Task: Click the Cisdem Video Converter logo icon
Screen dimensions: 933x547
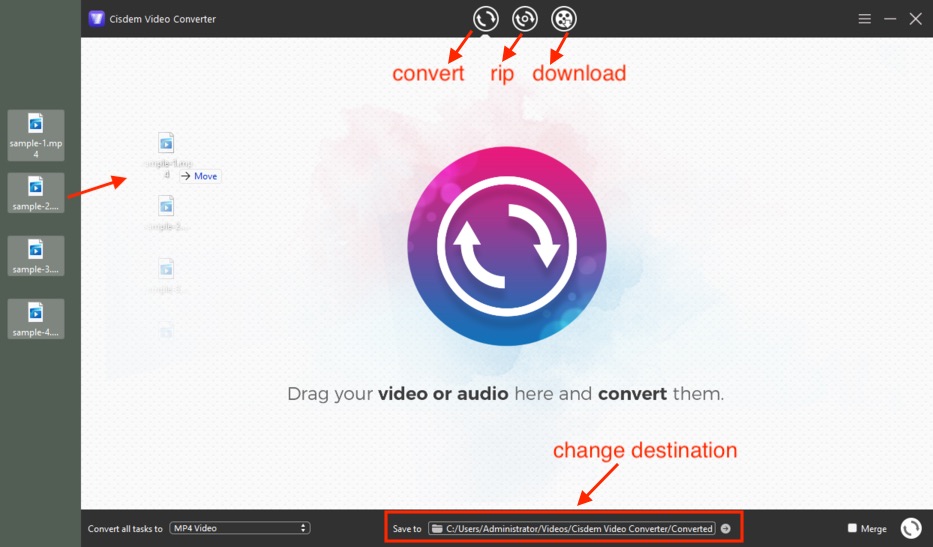Action: [x=96, y=18]
